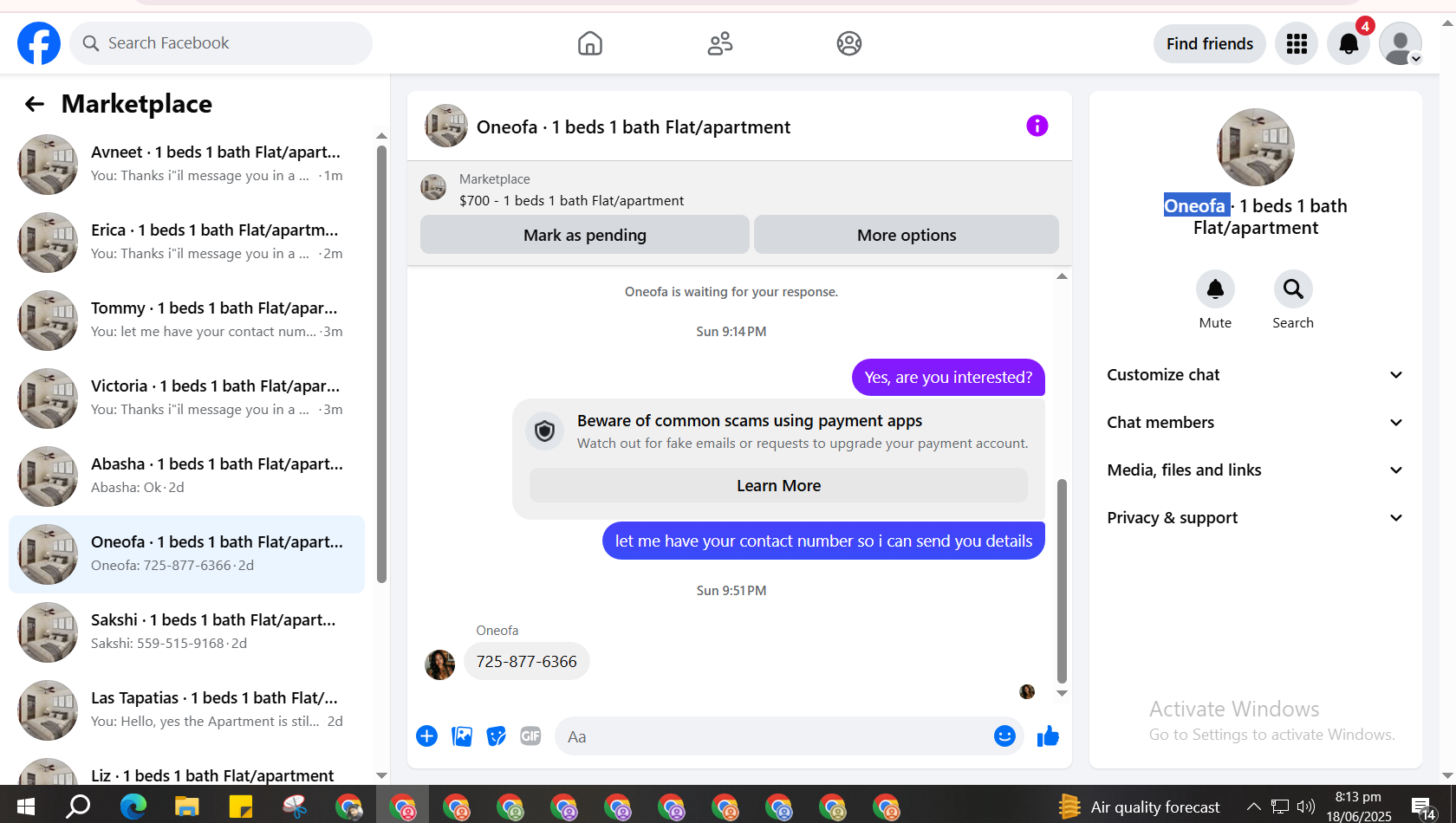Open the Facebook logo home link
This screenshot has width=1456, height=823.
point(39,43)
